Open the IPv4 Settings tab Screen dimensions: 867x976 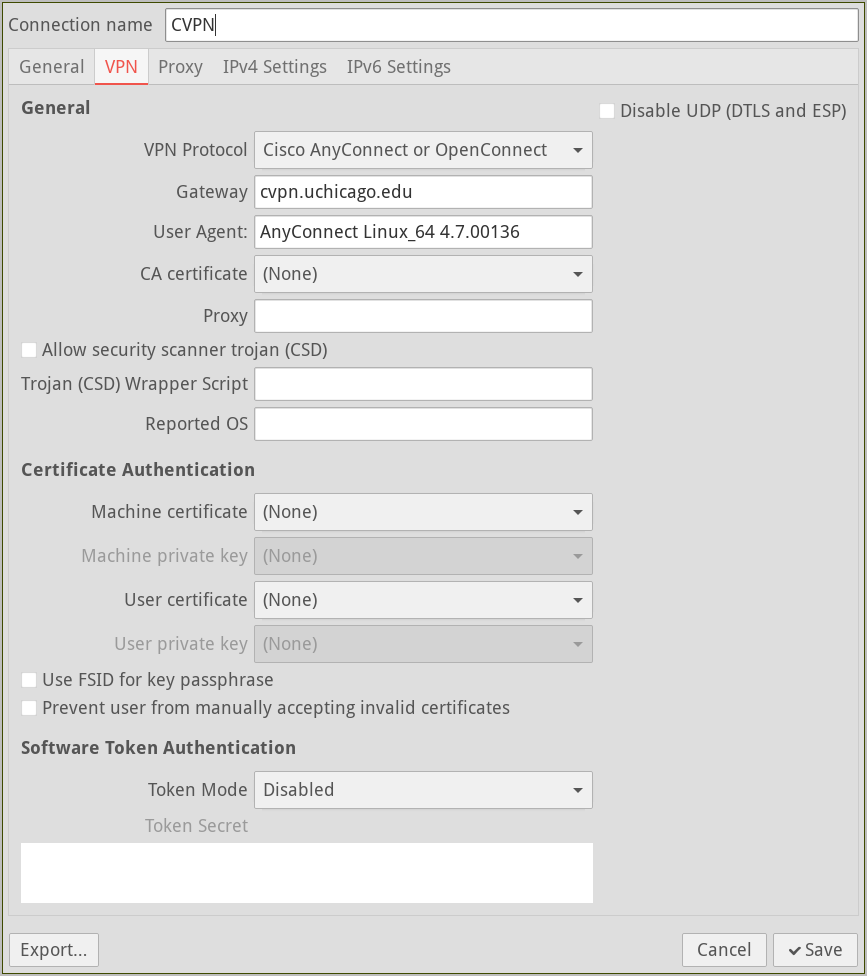point(274,67)
